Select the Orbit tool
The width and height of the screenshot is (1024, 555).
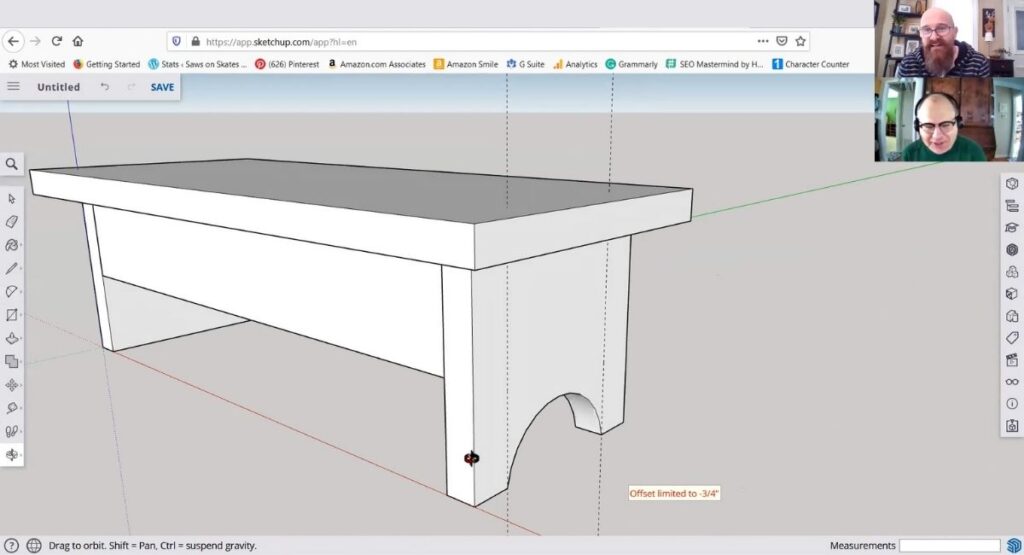tap(12, 455)
